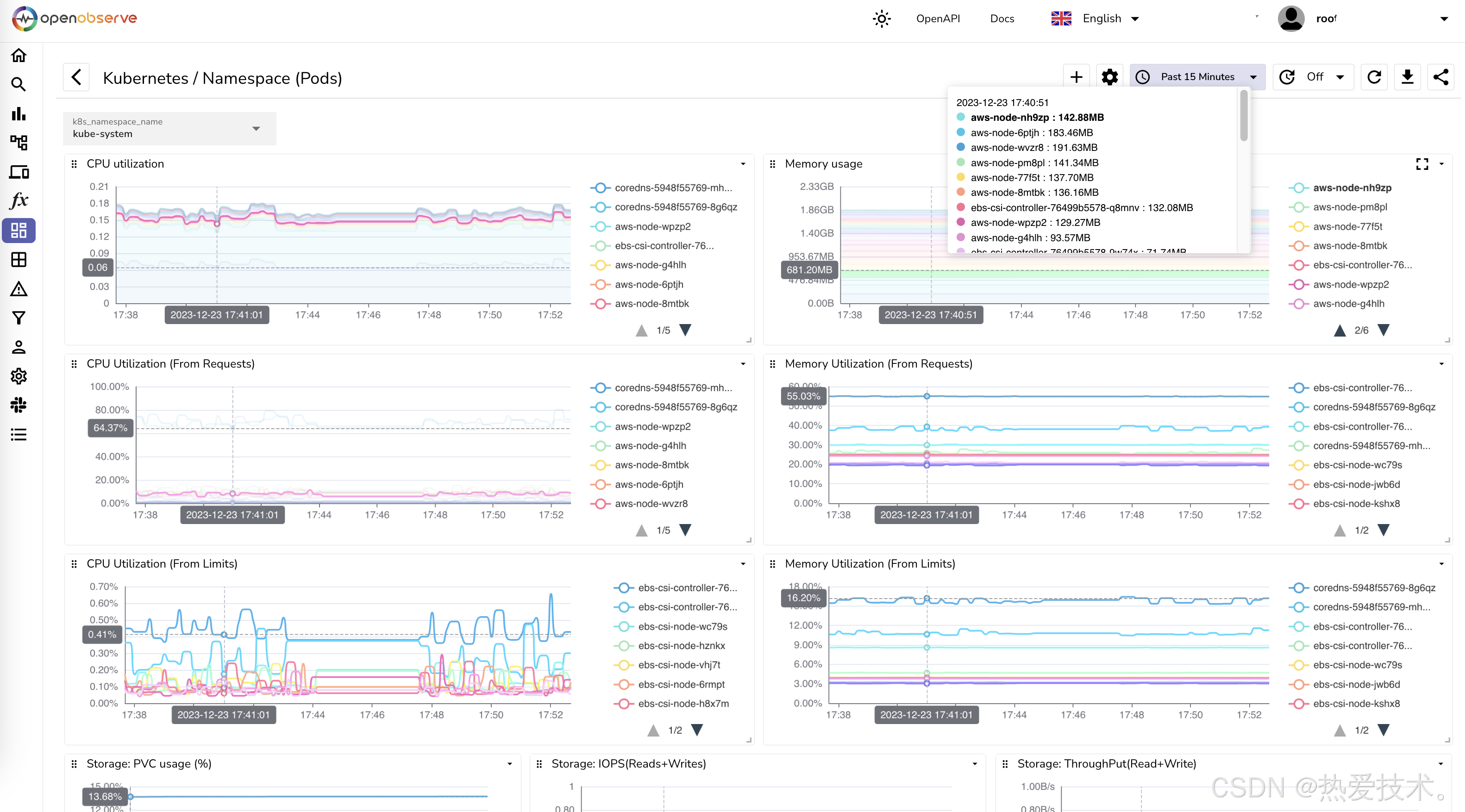Open the Docs link in the header

1002,19
